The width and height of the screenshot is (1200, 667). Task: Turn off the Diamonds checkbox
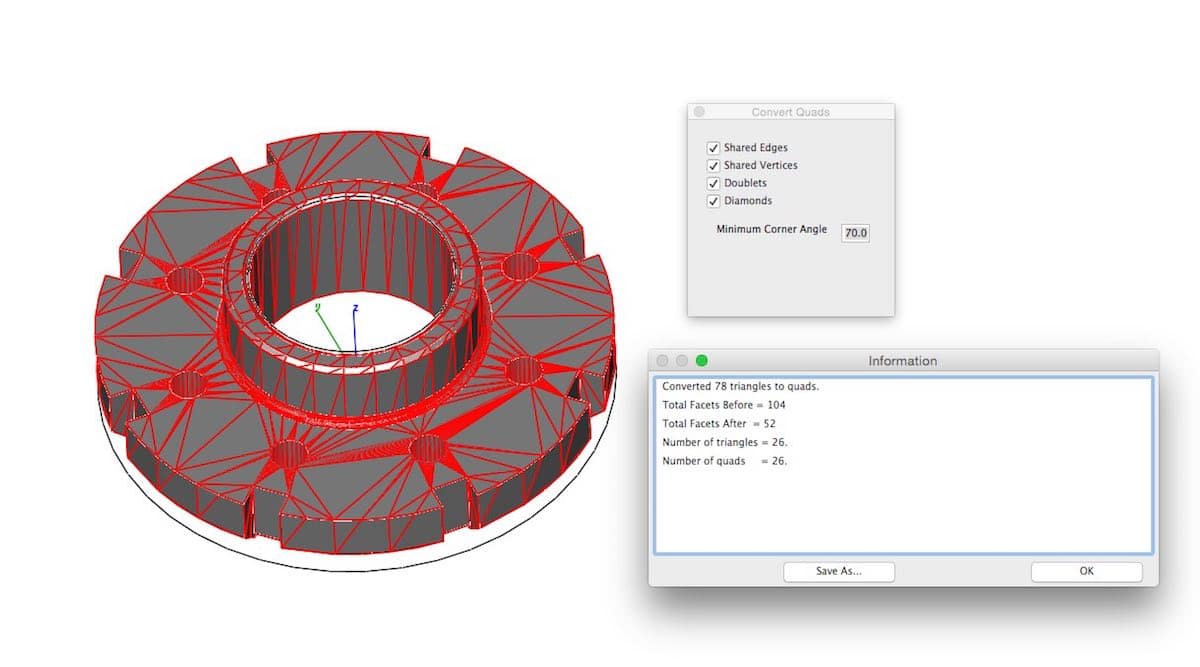(714, 201)
